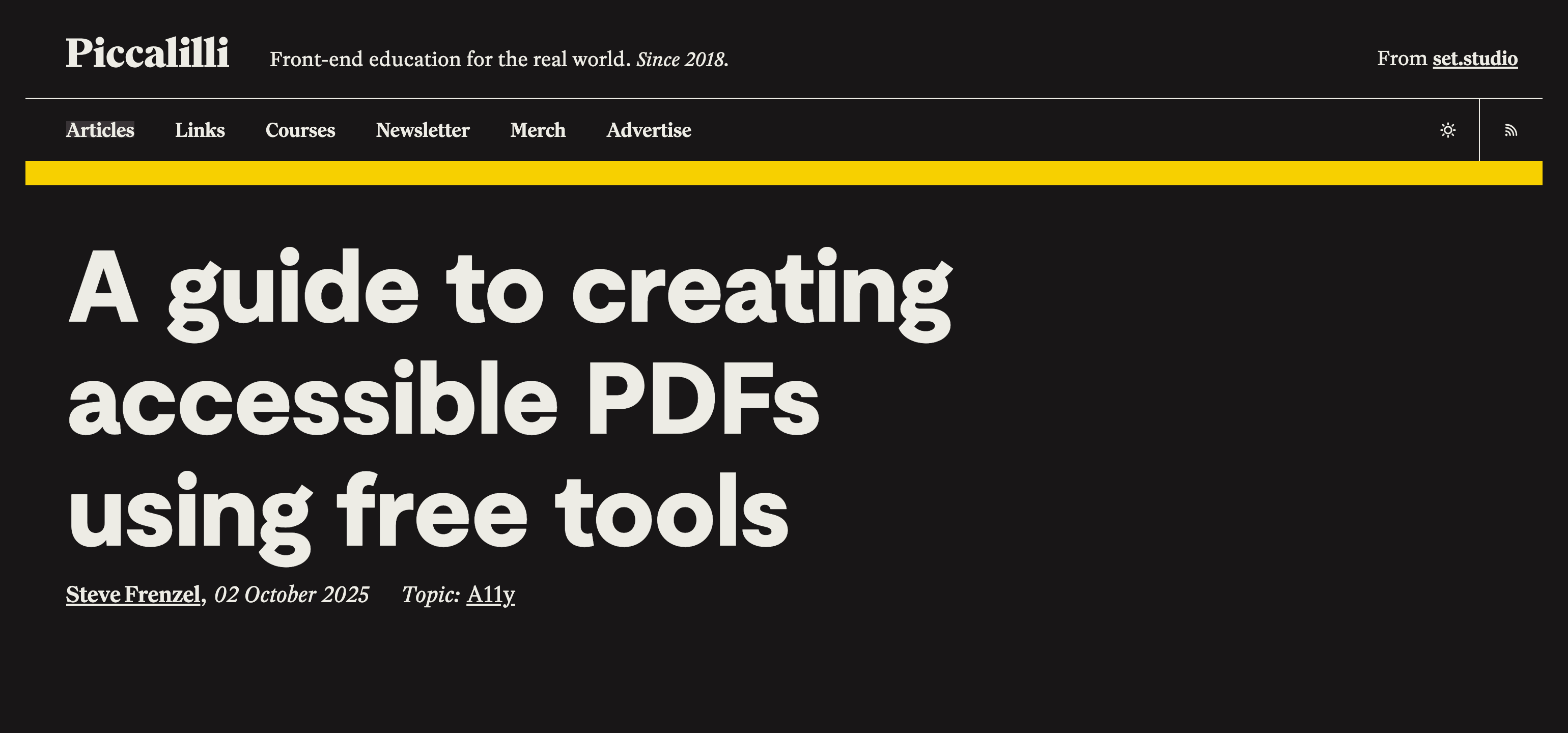Click the word 'PDFs' in the headline
The width and height of the screenshot is (1568, 733).
point(702,399)
